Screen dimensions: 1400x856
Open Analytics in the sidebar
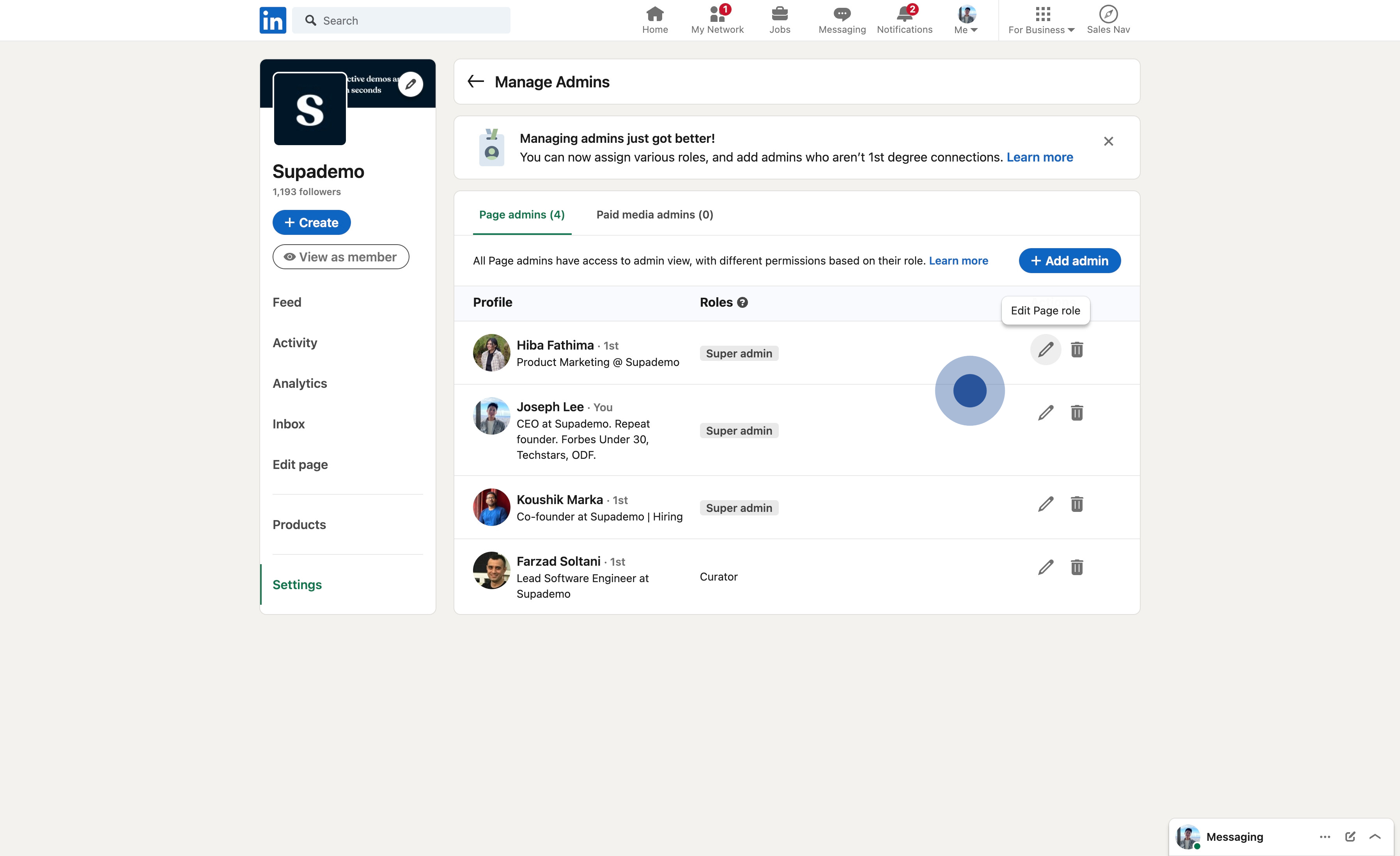[x=300, y=384]
